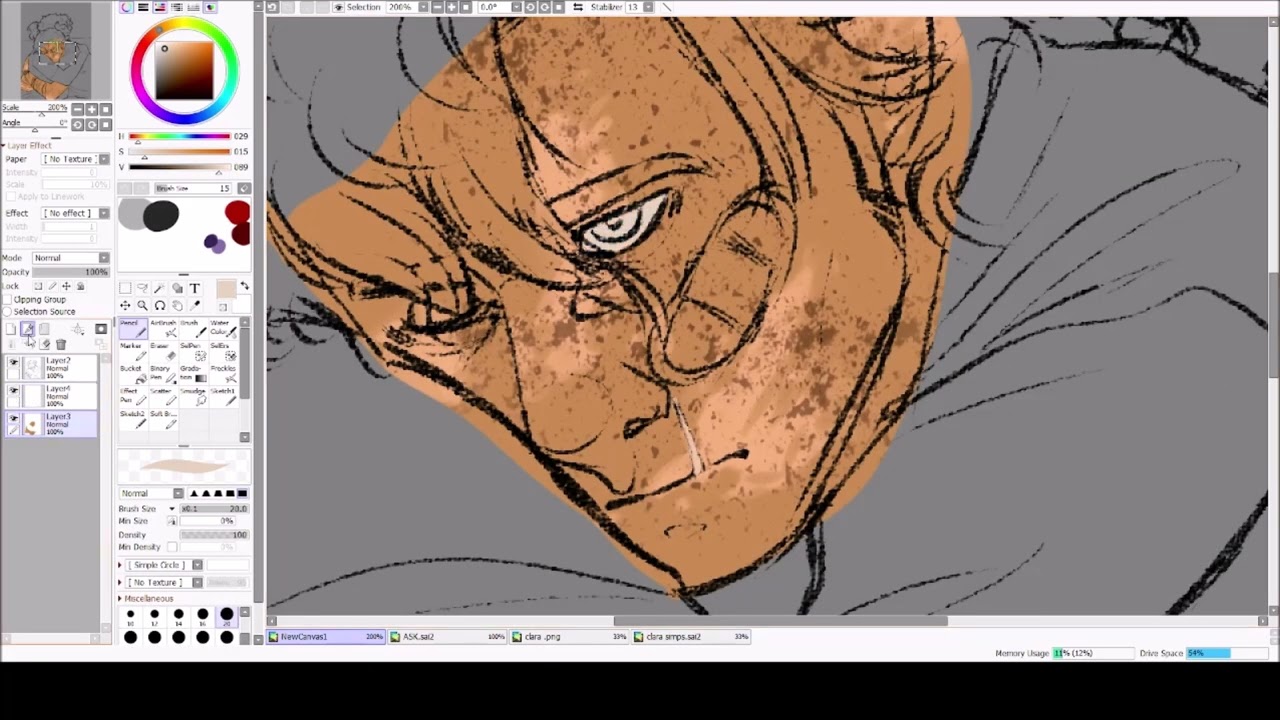Screen dimensions: 1280x720
Task: Choose the Sketch1 brush
Action: click(223, 398)
